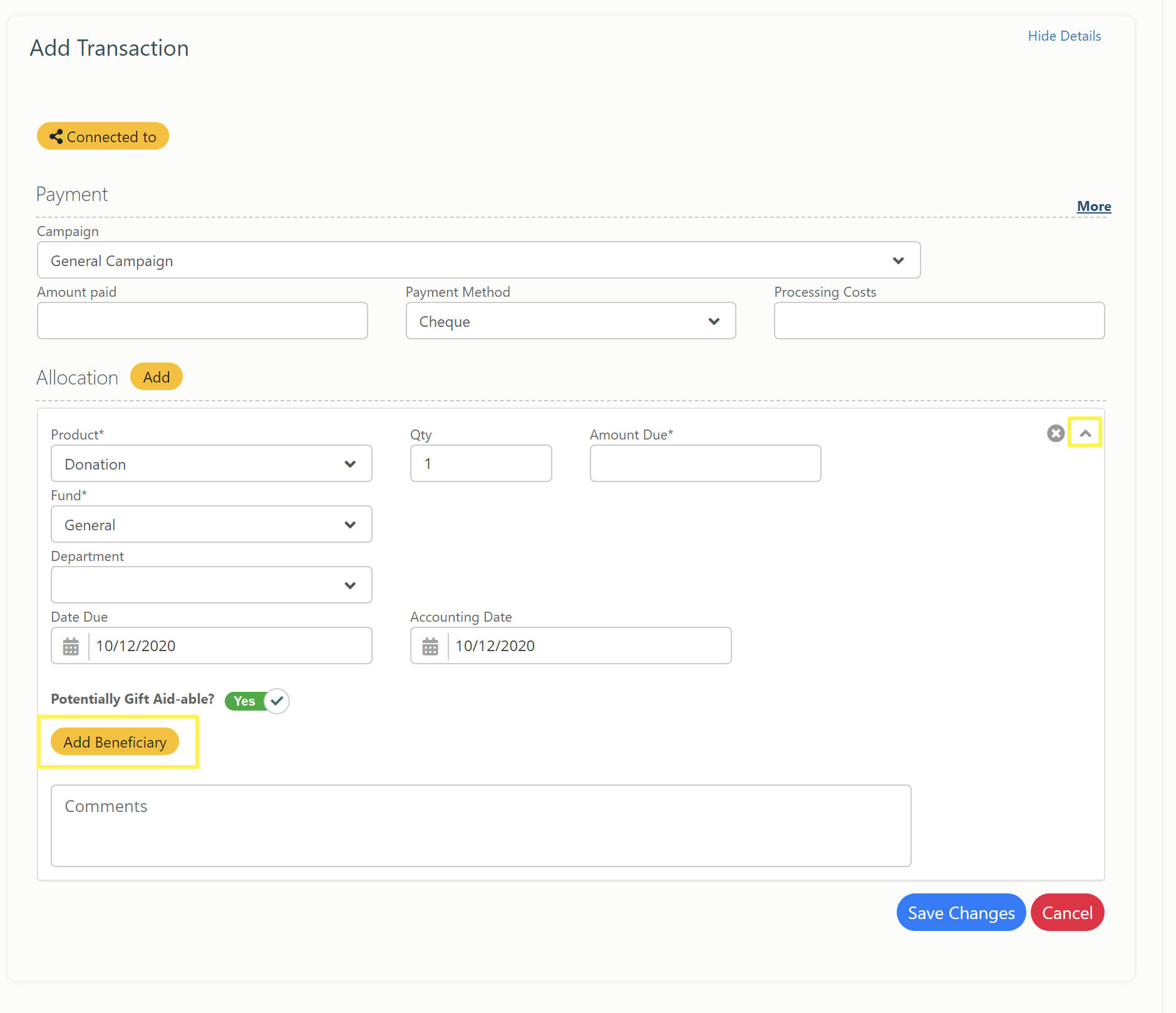Click the Connected to share button
Viewport: 1176px width, 1013px height.
pyautogui.click(x=103, y=136)
